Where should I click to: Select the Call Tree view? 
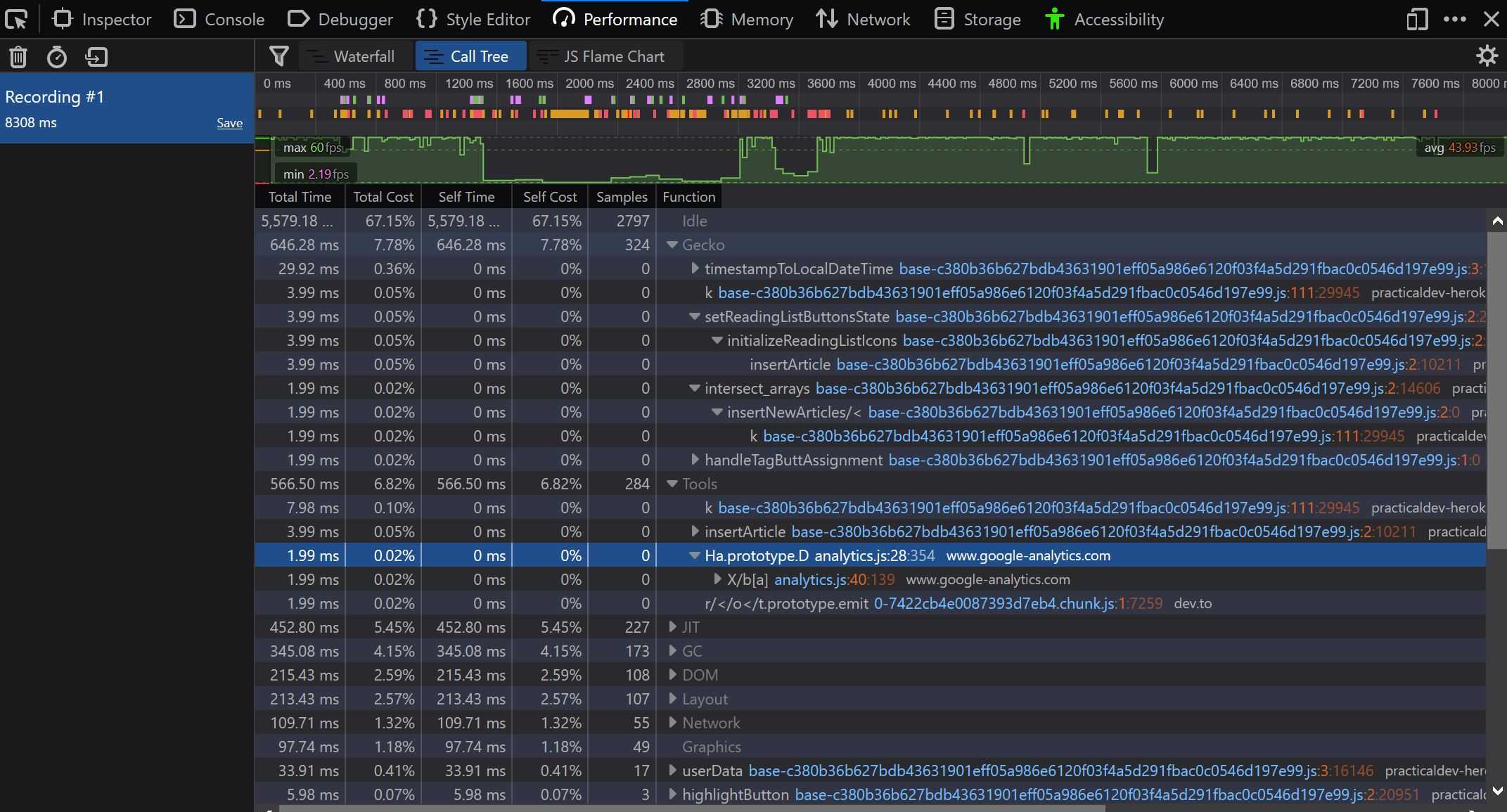(x=470, y=56)
